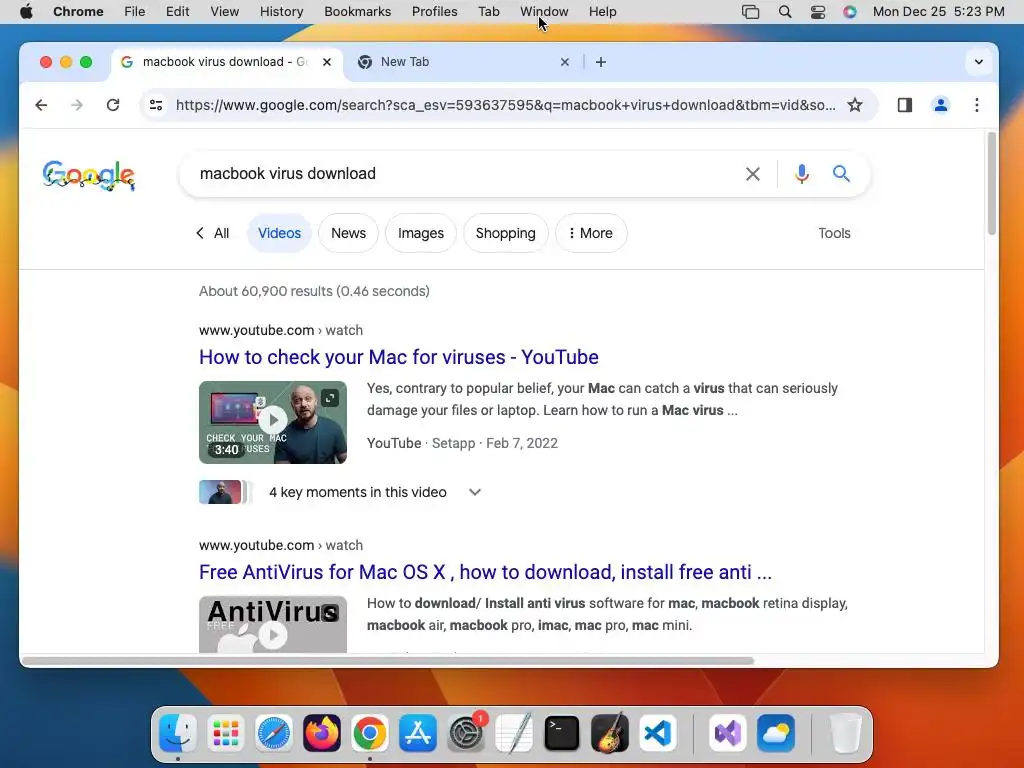
Task: Click the horizontal page scrollbar
Action: (x=388, y=661)
